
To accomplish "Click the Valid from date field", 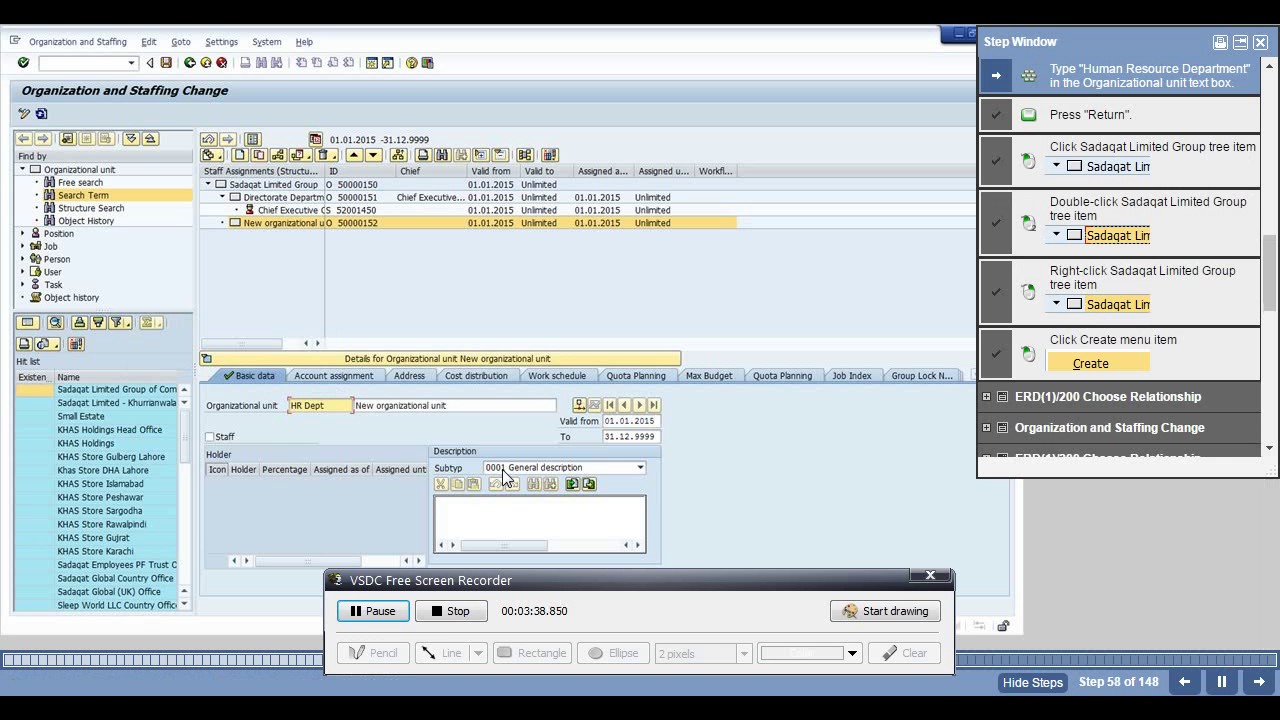I will coord(631,422).
